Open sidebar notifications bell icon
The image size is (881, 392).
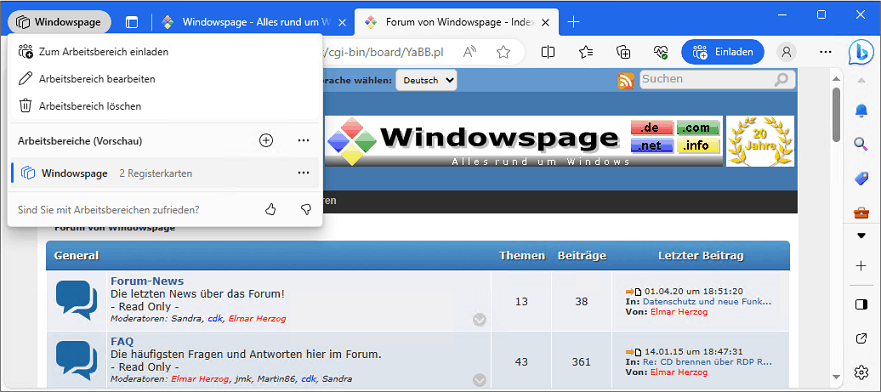pos(861,111)
